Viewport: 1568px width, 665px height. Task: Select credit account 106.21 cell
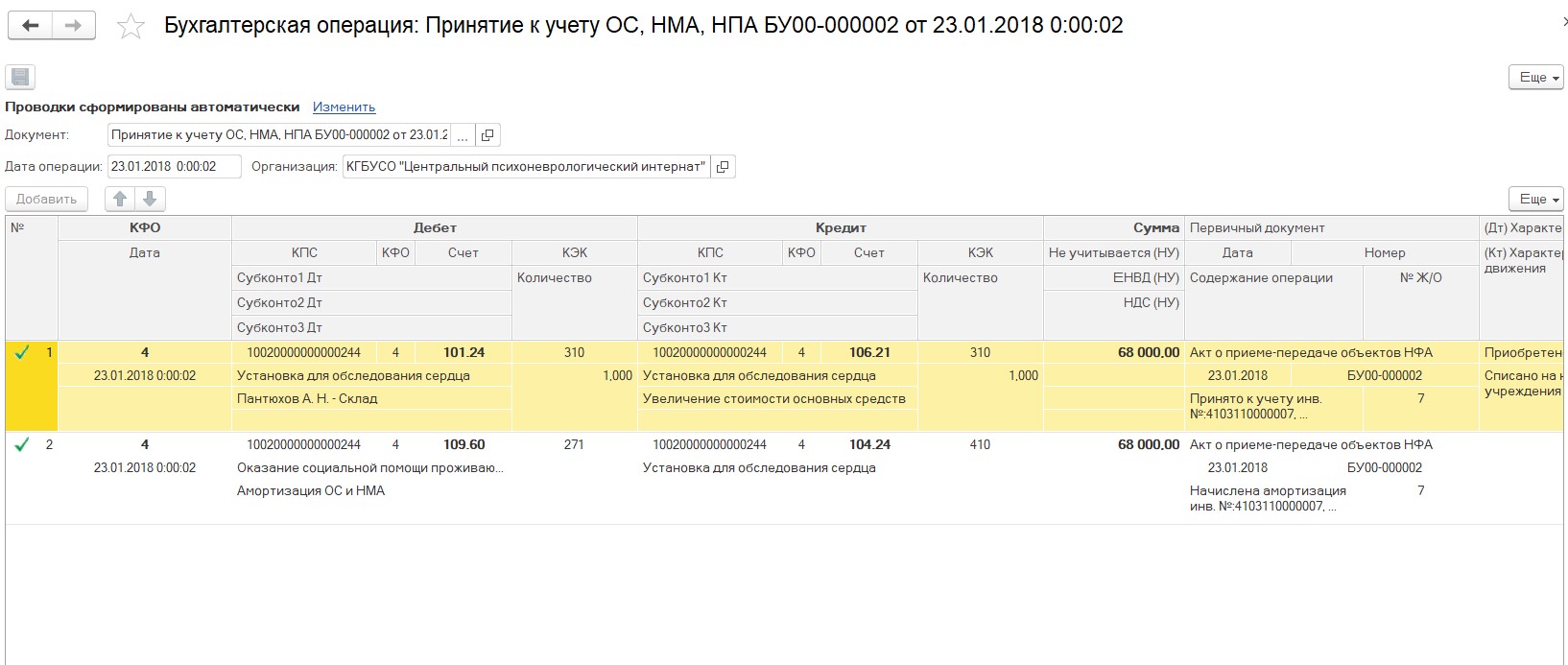click(869, 352)
